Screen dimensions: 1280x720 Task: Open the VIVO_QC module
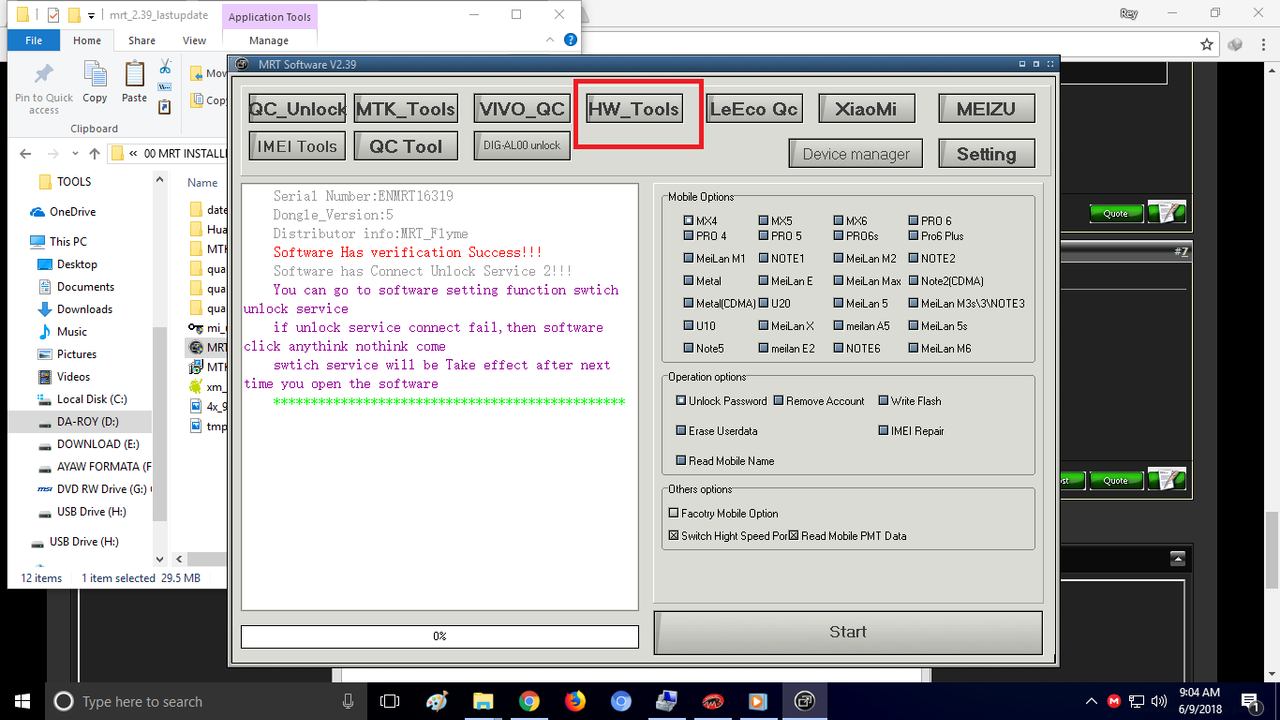pos(522,109)
